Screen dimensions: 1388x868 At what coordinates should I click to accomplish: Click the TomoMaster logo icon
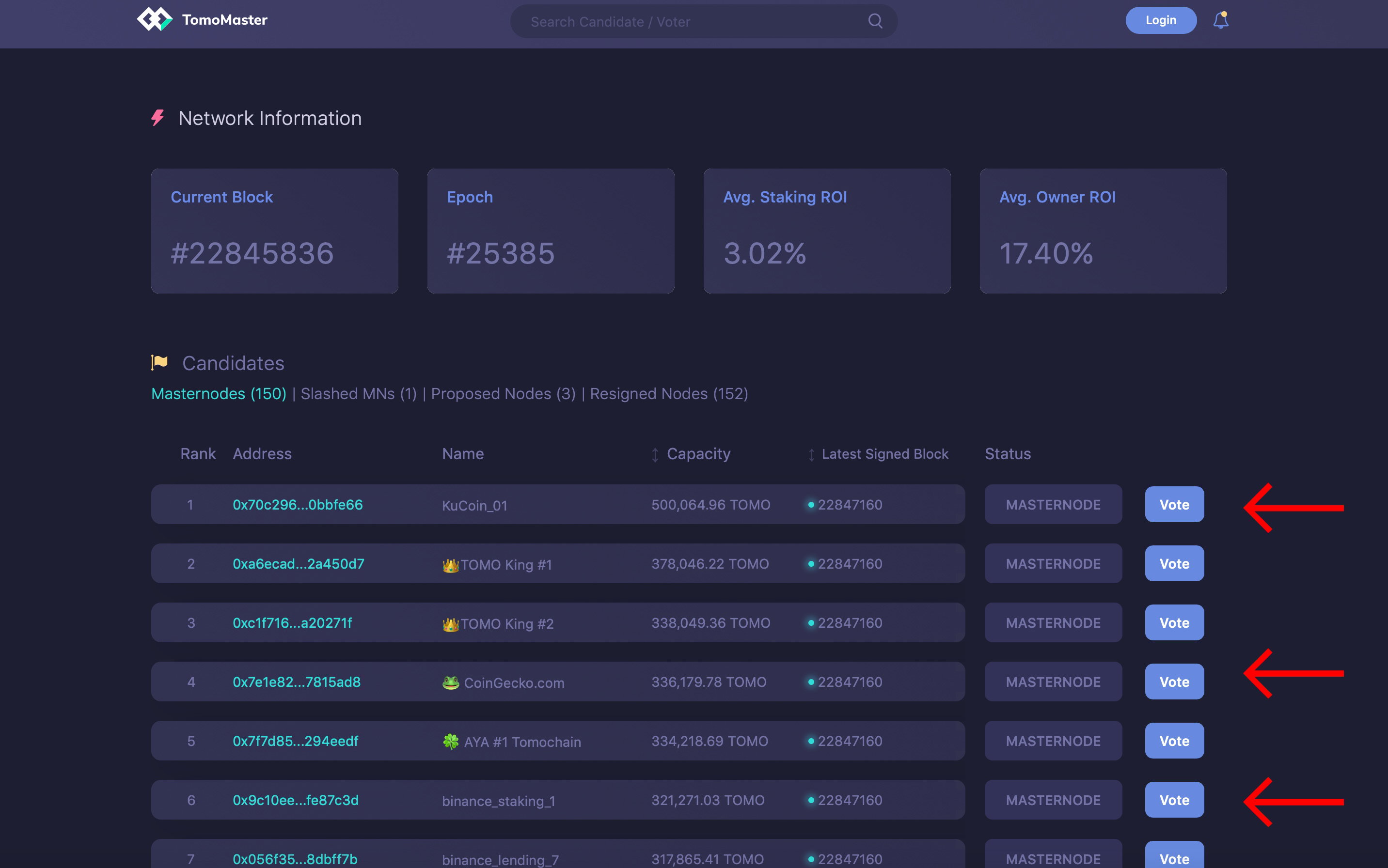(154, 19)
